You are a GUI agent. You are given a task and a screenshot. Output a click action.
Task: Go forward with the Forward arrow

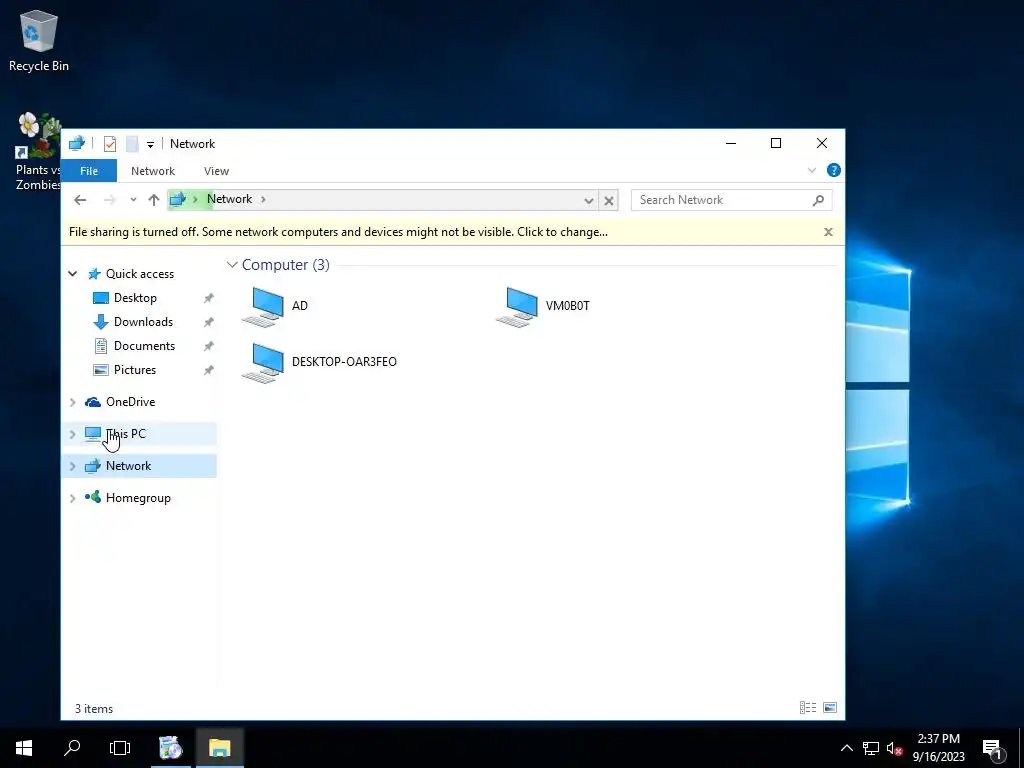[109, 200]
